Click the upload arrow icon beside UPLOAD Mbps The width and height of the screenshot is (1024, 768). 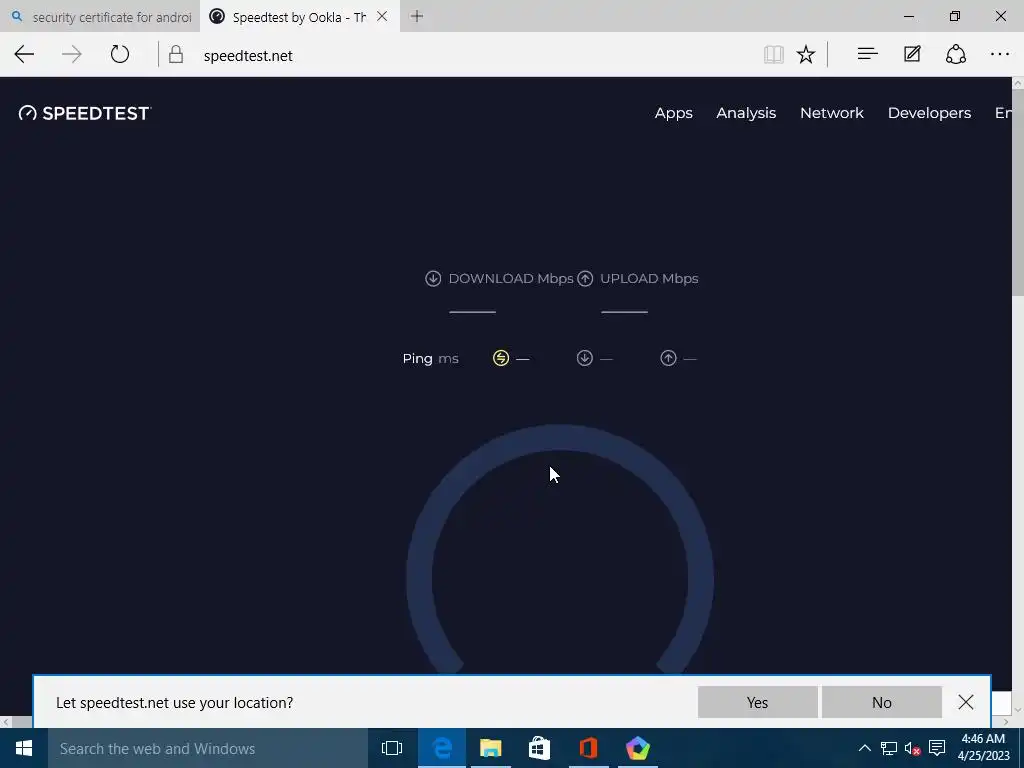585,279
